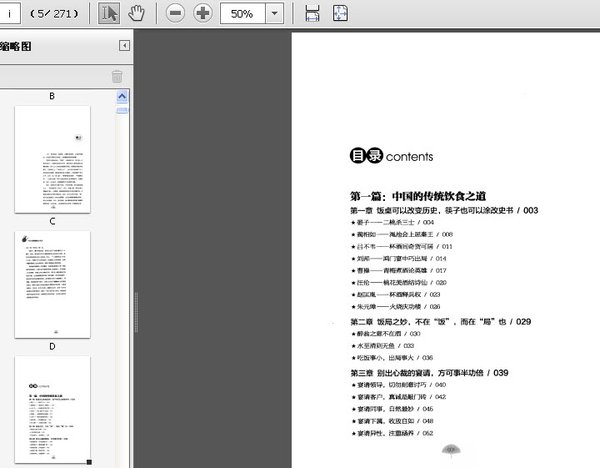Click the 第二章 entry ending in 029
Screen dimensions: 600x468
440,322
